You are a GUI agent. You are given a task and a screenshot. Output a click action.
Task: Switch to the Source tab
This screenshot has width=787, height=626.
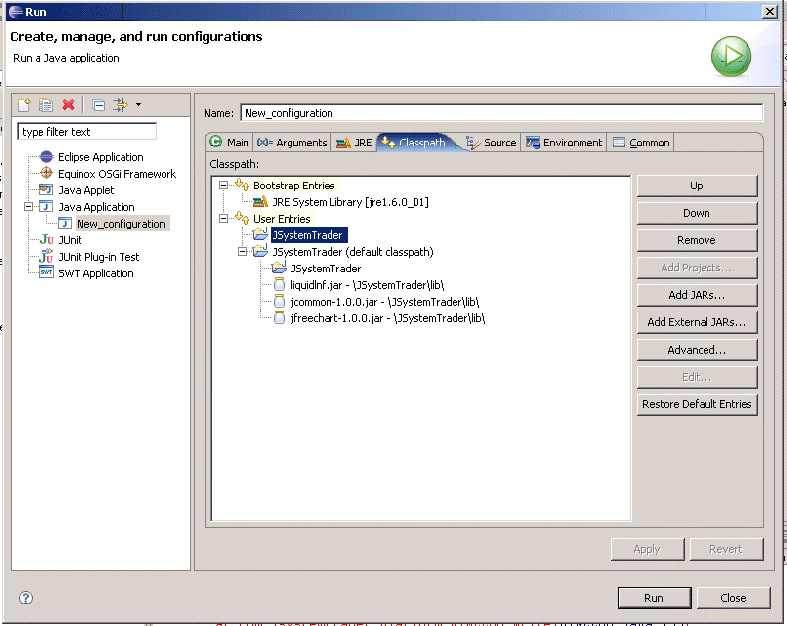click(491, 142)
